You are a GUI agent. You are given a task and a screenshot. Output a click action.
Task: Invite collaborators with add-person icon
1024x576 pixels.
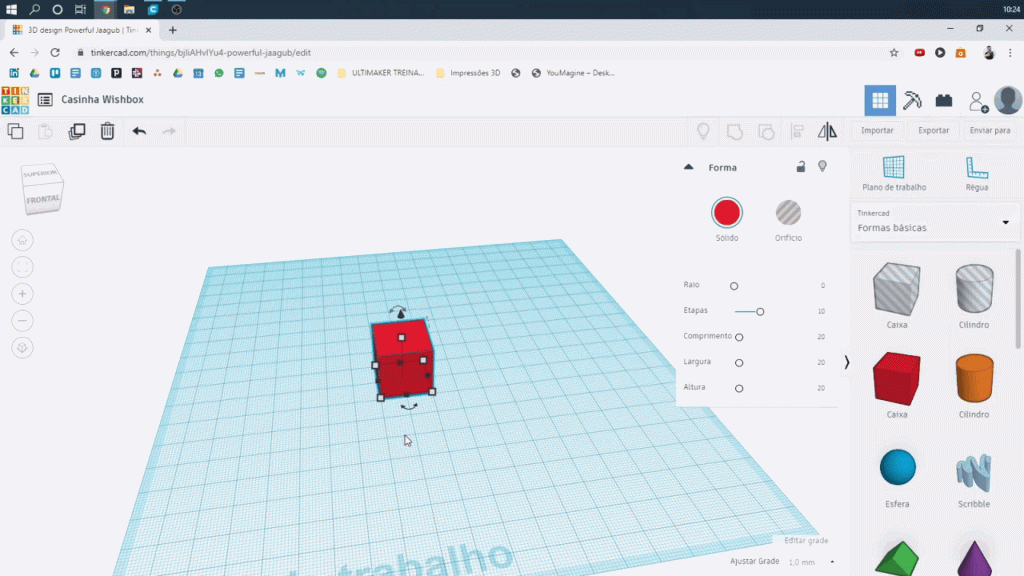[x=978, y=101]
